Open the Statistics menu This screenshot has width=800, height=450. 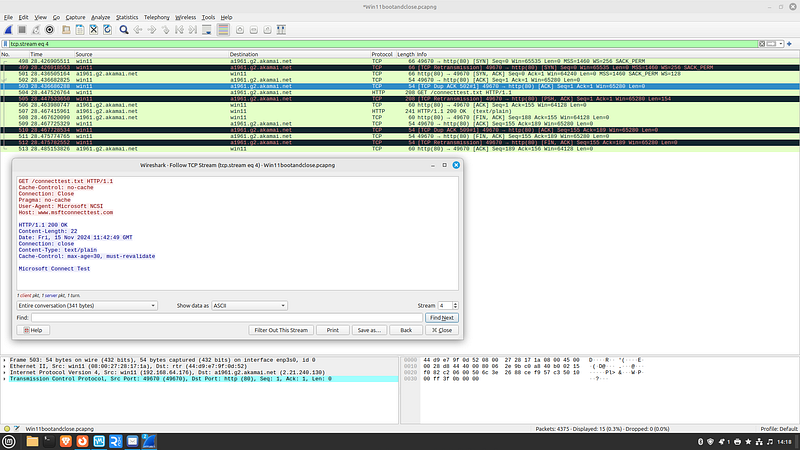tap(127, 17)
